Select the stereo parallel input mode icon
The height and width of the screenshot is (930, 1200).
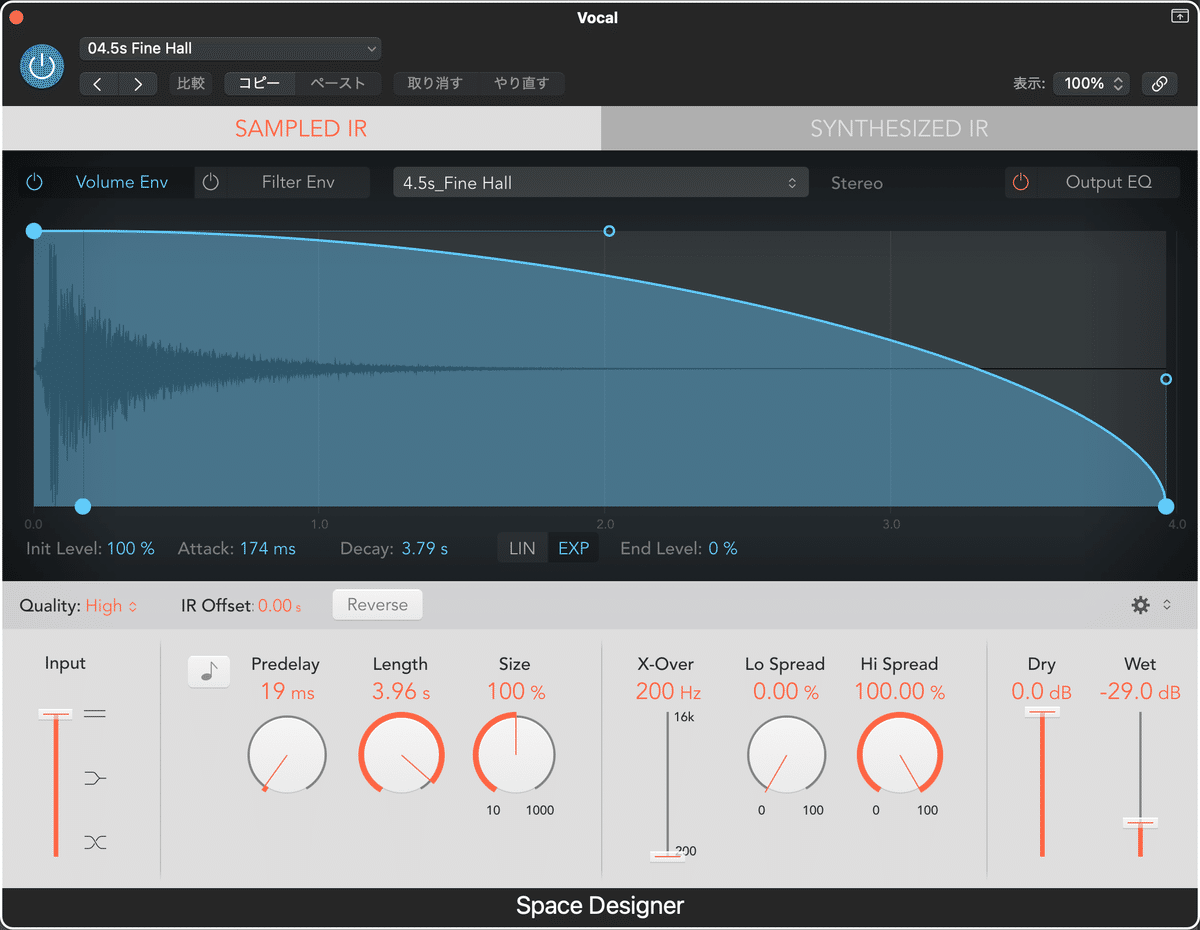[x=95, y=714]
